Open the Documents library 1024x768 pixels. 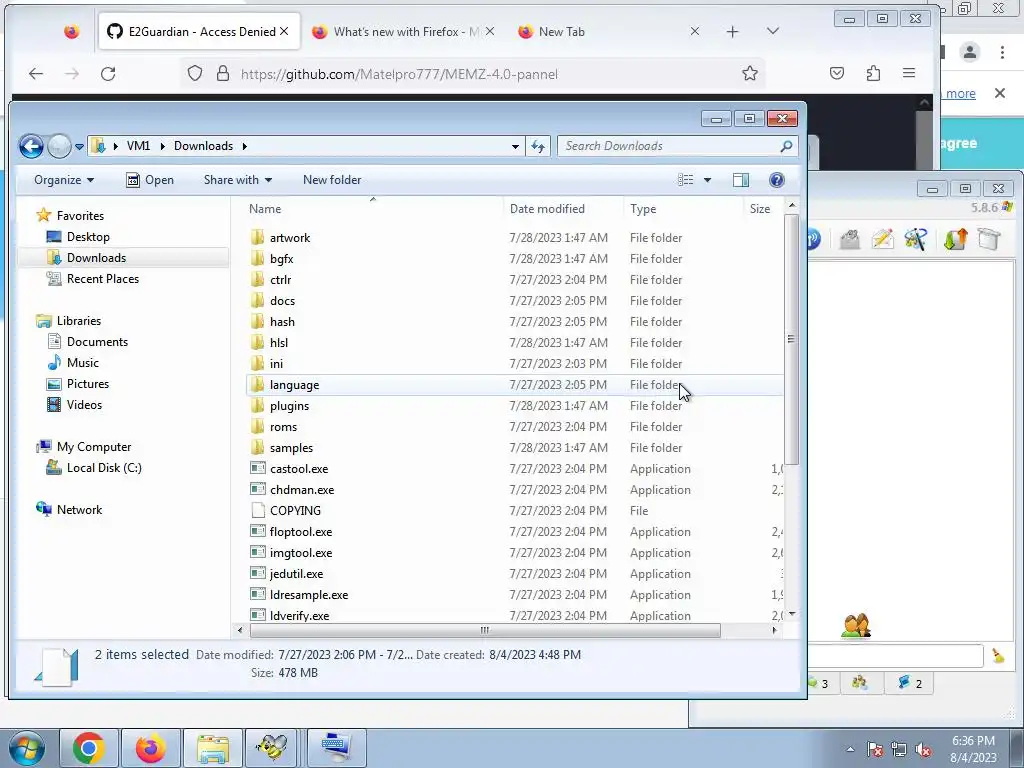[x=88, y=342]
